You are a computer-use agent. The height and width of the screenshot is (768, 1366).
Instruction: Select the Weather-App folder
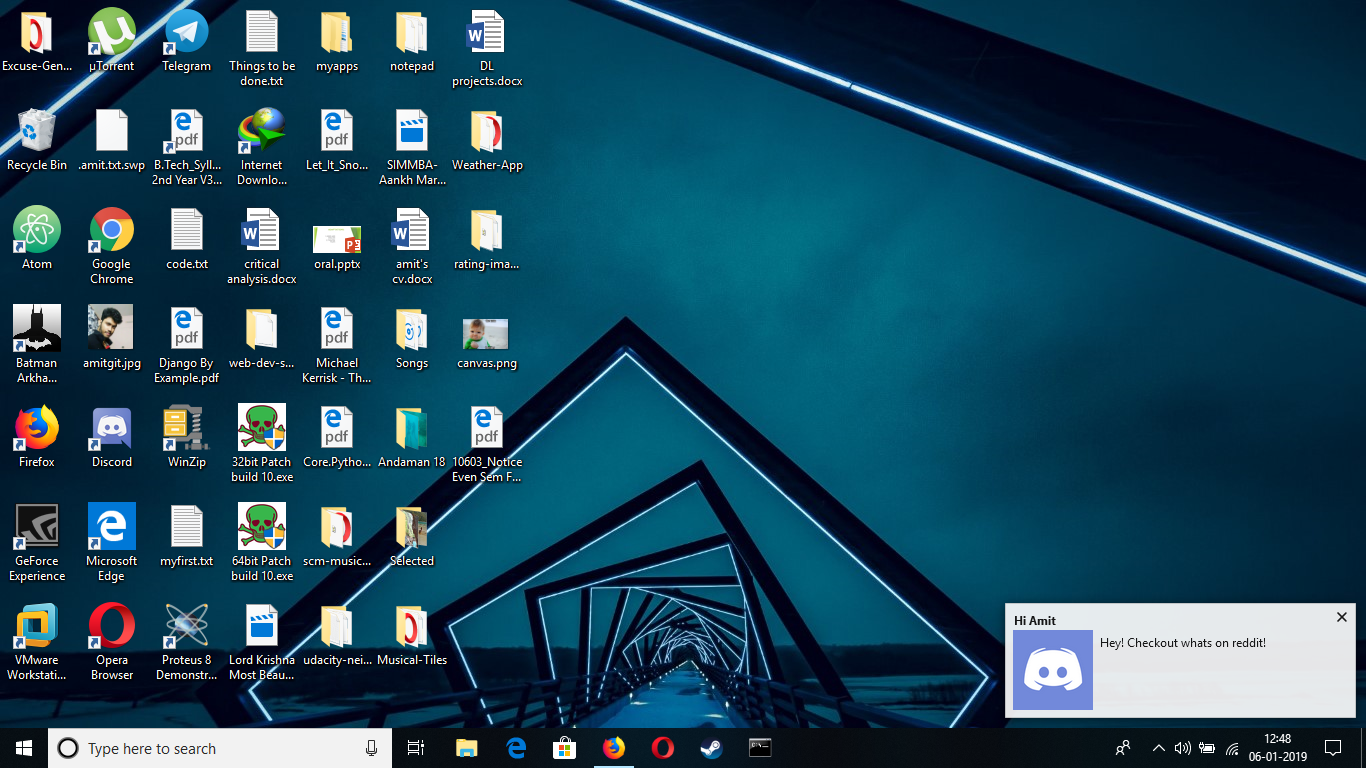pyautogui.click(x=487, y=140)
